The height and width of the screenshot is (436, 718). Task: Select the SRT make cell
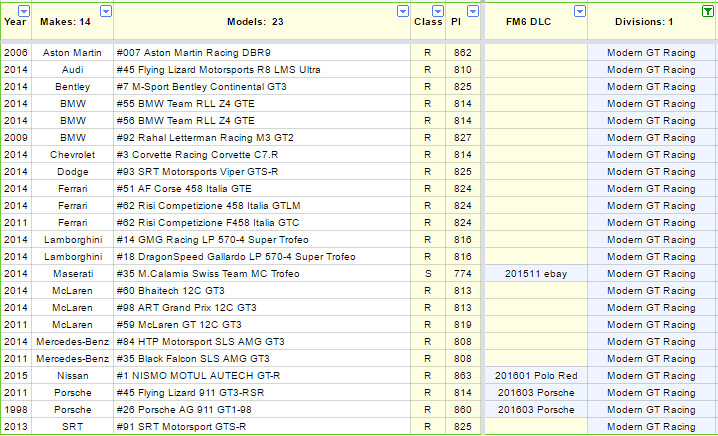pyautogui.click(x=72, y=426)
